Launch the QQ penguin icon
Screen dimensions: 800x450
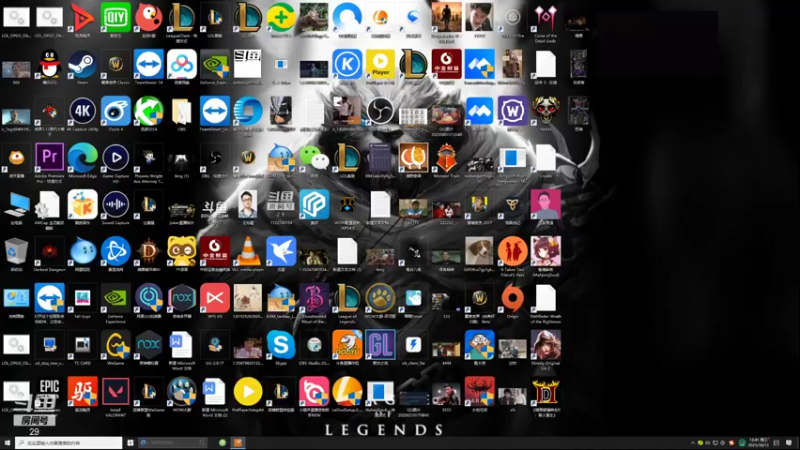pyautogui.click(x=49, y=64)
